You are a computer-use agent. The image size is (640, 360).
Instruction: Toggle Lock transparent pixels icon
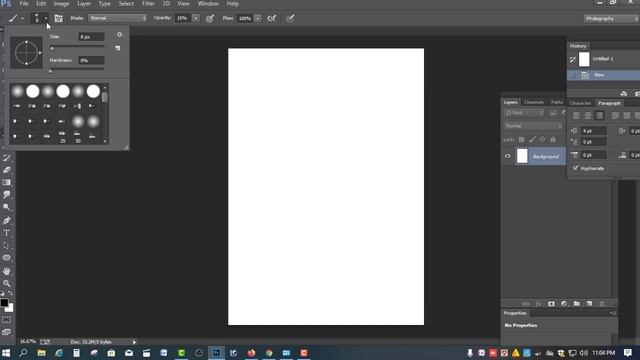click(x=522, y=140)
